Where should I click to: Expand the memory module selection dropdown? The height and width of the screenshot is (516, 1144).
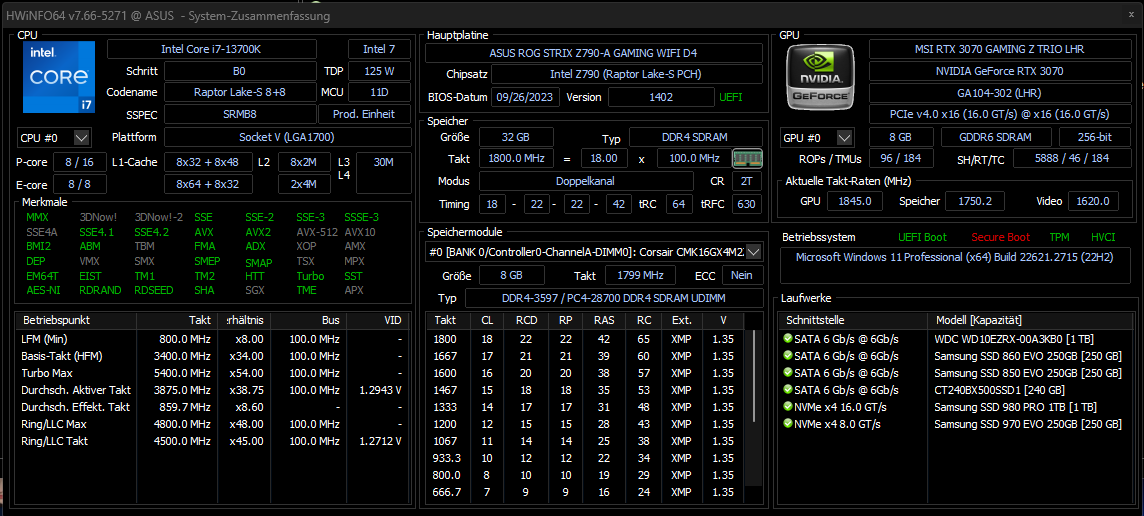(x=754, y=252)
